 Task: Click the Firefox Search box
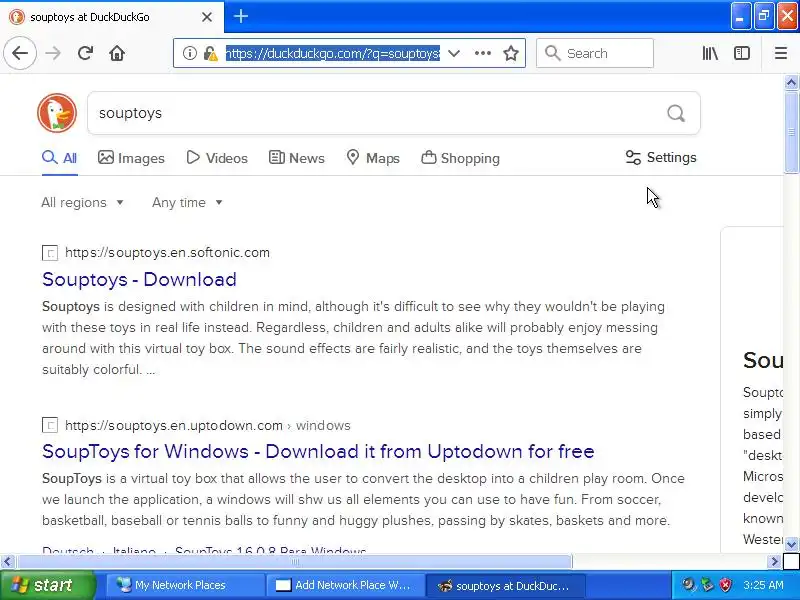tap(595, 53)
